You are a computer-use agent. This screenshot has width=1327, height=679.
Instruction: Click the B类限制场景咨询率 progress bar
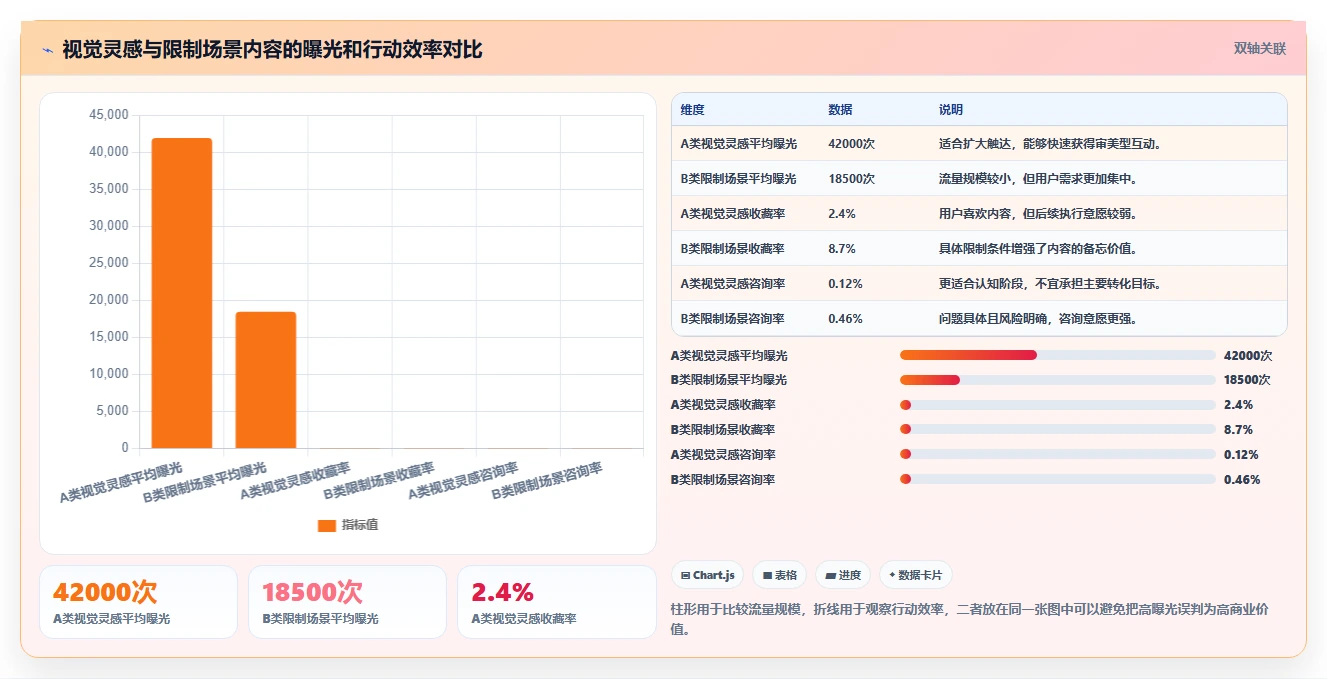coord(1058,480)
